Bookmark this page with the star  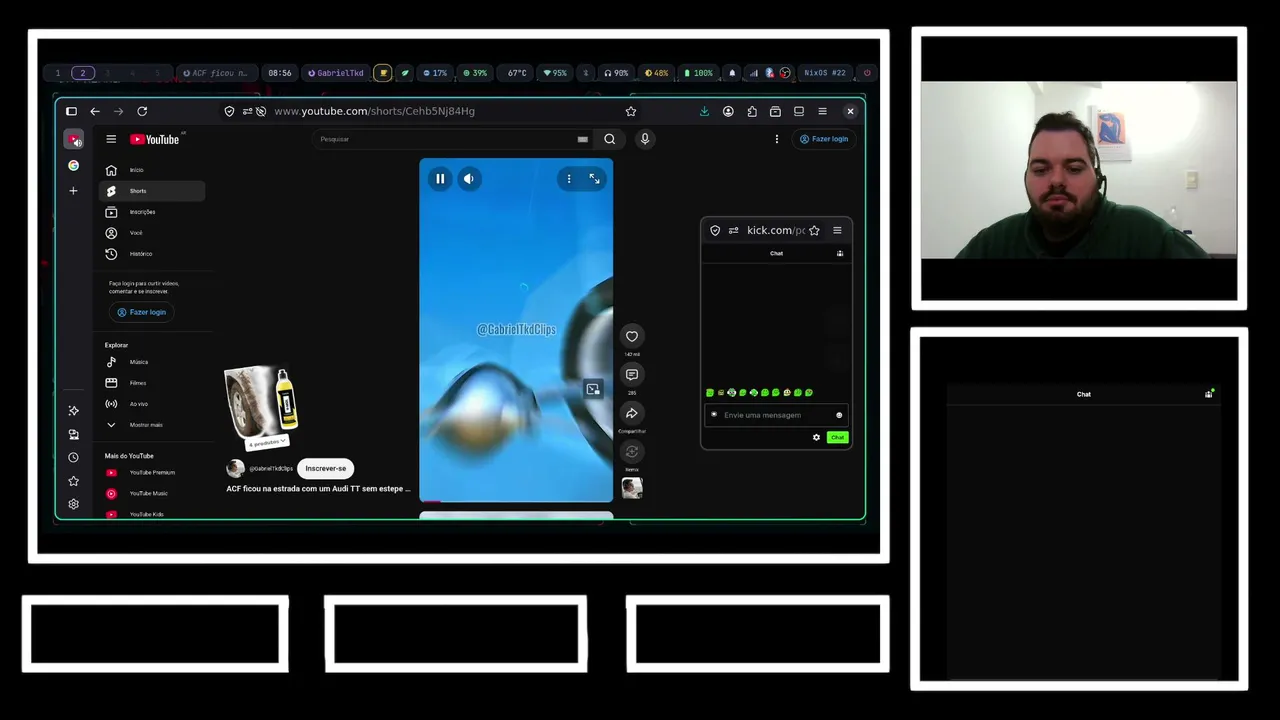pyautogui.click(x=631, y=111)
